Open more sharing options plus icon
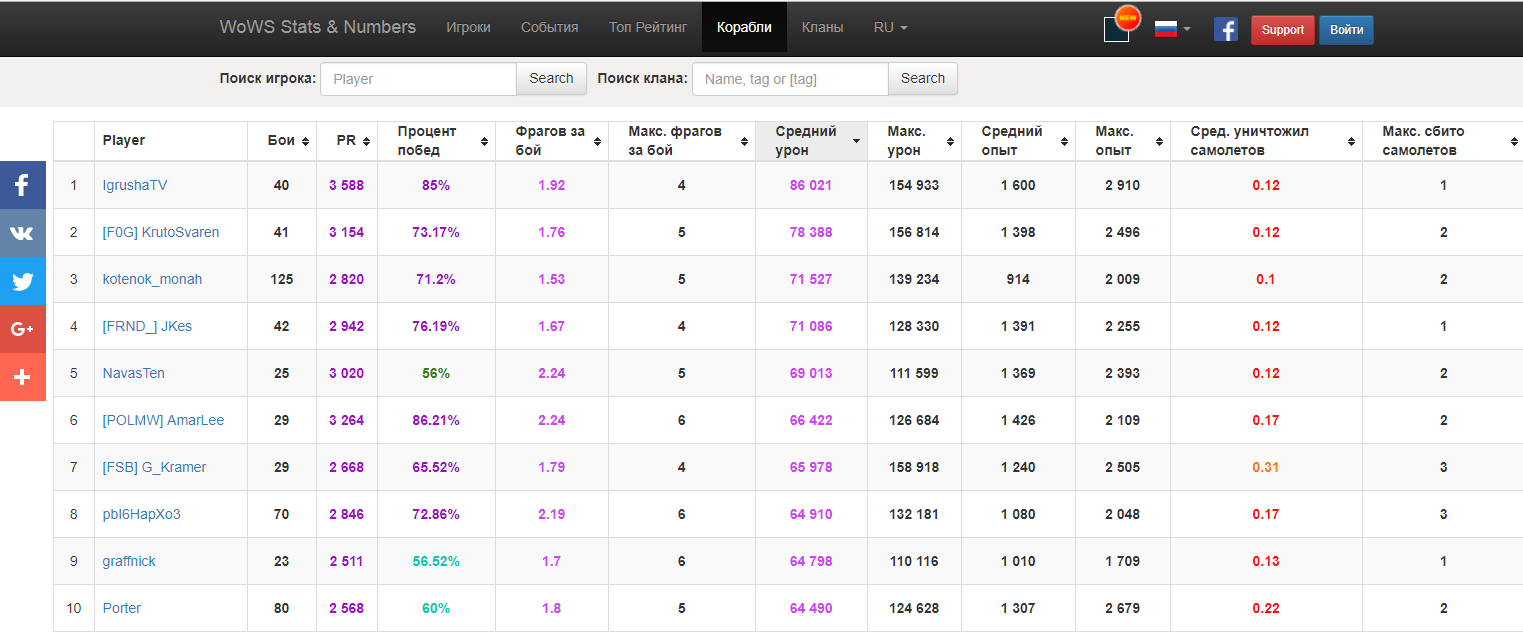 click(22, 377)
